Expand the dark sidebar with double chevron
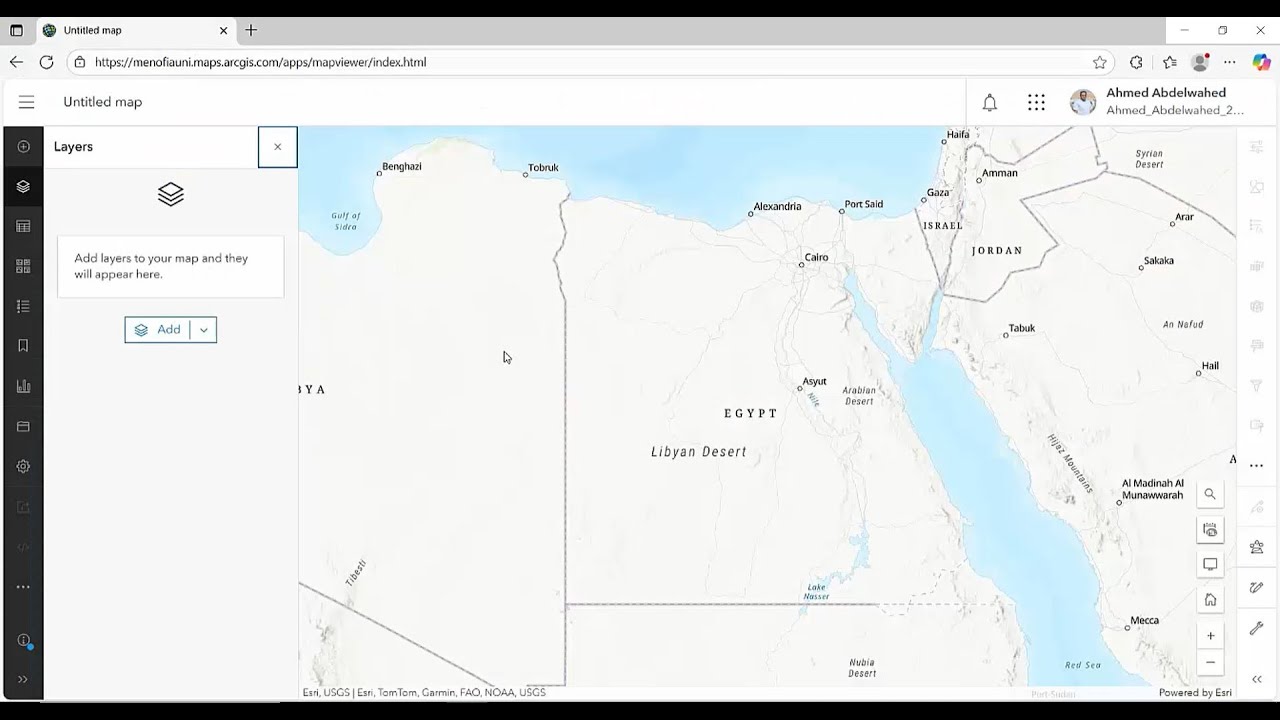 click(x=23, y=680)
